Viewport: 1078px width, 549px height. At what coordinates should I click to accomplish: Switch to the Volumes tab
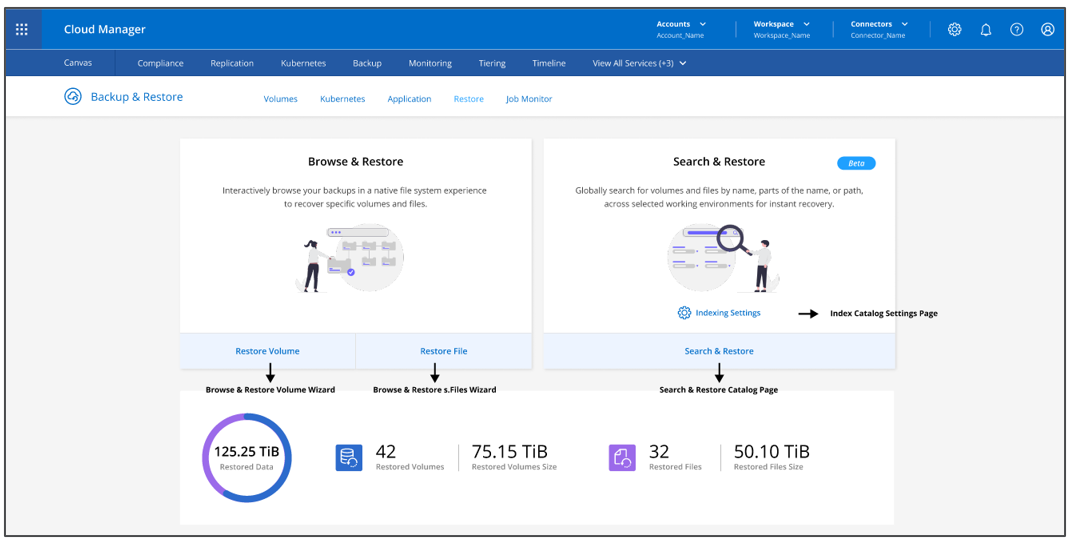click(280, 99)
